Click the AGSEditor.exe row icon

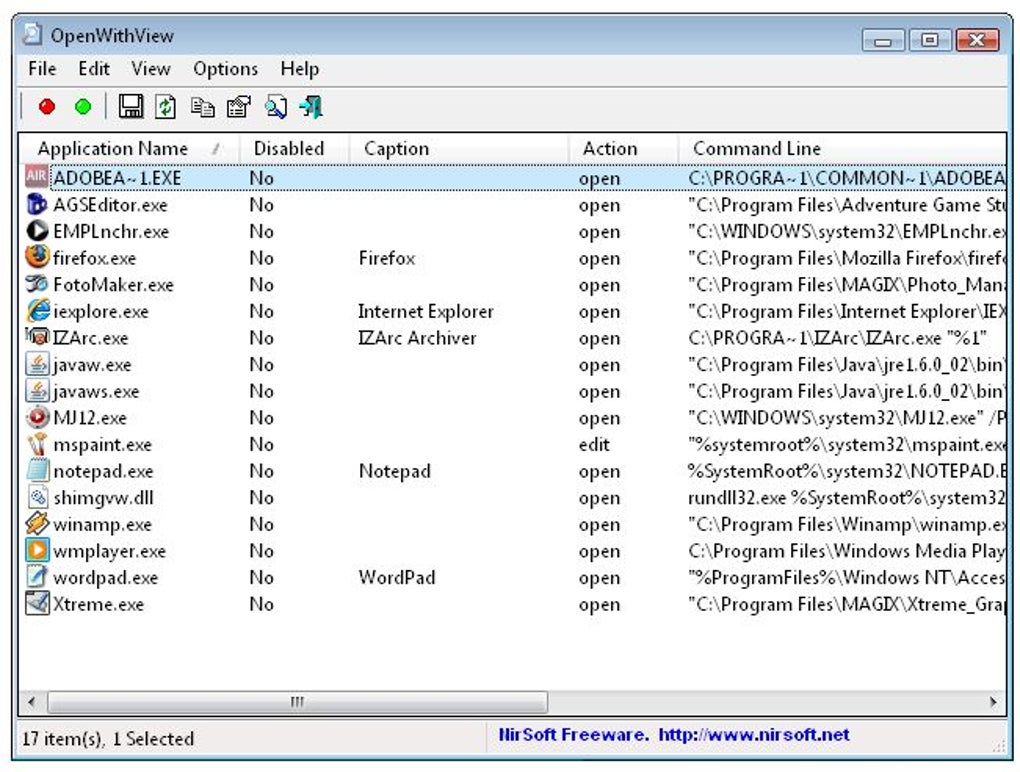click(x=36, y=204)
